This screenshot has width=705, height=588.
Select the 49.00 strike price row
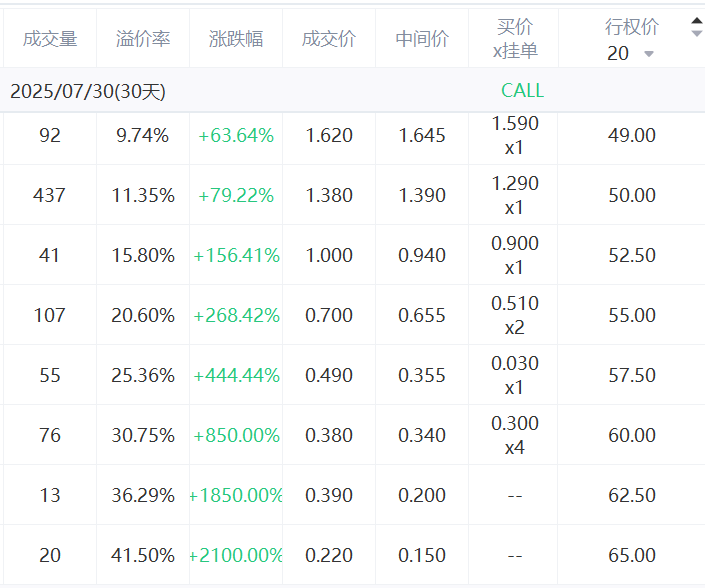(631, 136)
